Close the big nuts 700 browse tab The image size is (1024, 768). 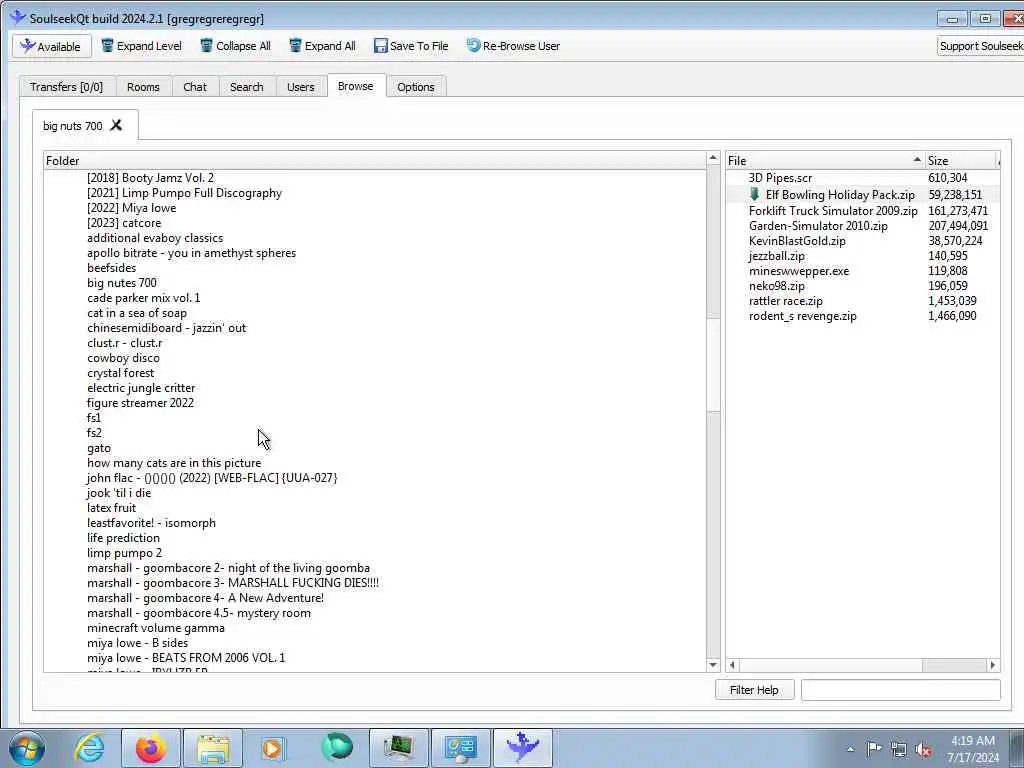116,125
